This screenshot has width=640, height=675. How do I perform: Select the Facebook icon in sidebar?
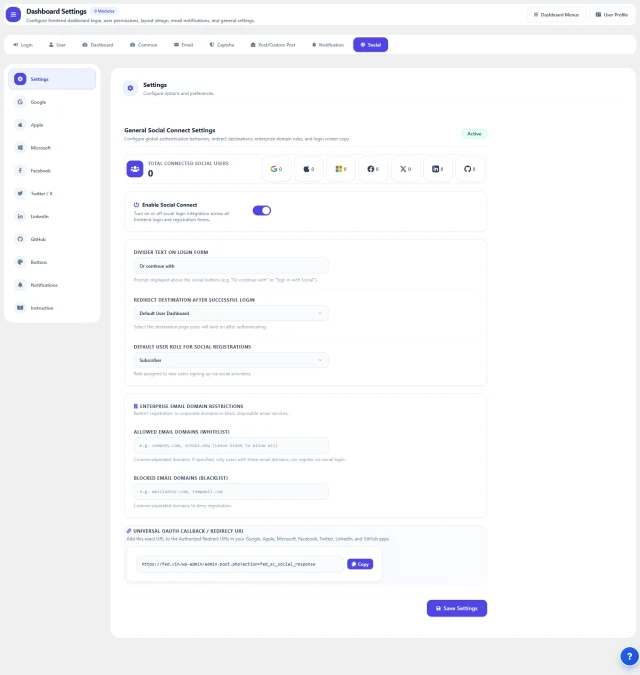pos(20,170)
